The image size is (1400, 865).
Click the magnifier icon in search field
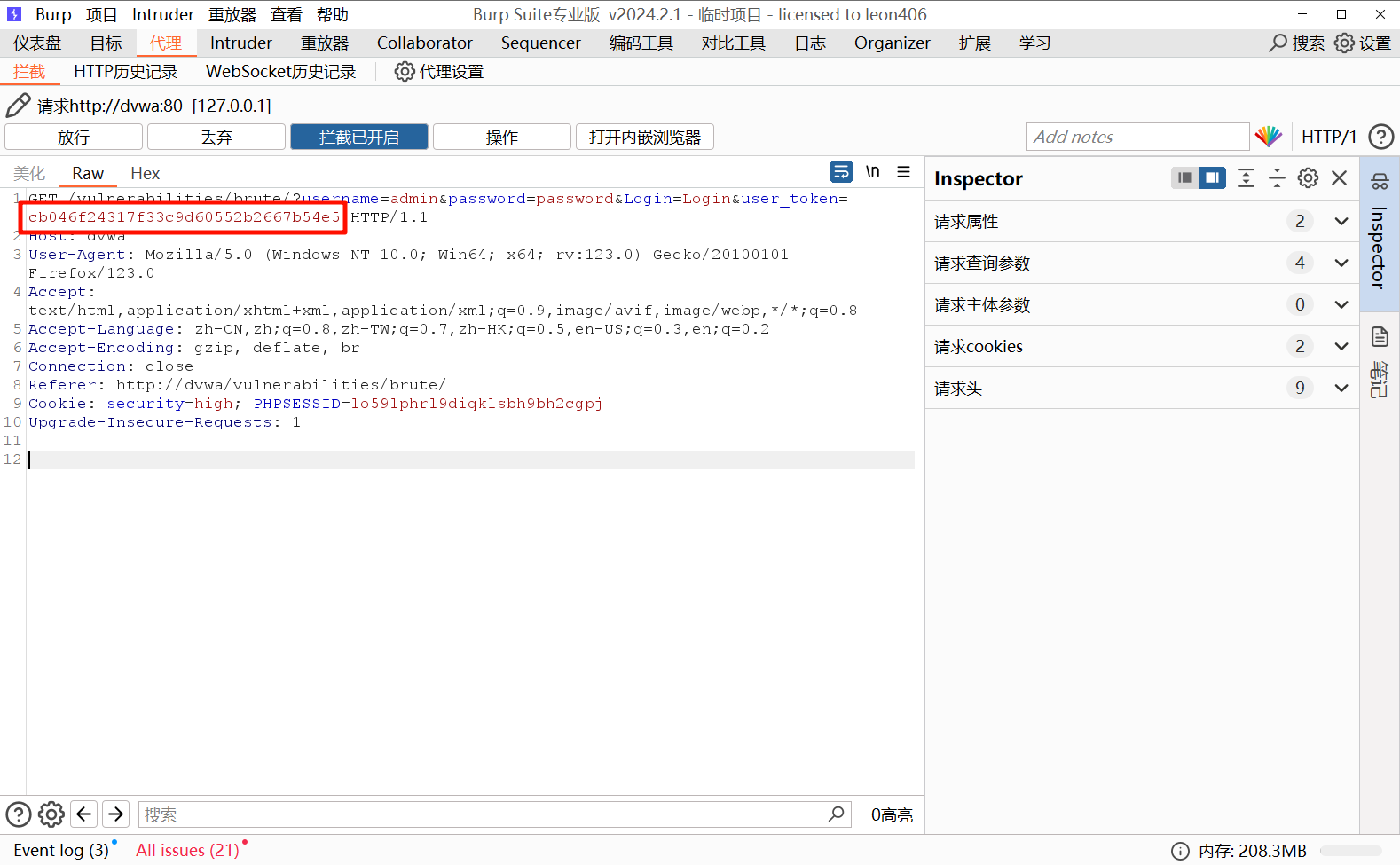[836, 814]
